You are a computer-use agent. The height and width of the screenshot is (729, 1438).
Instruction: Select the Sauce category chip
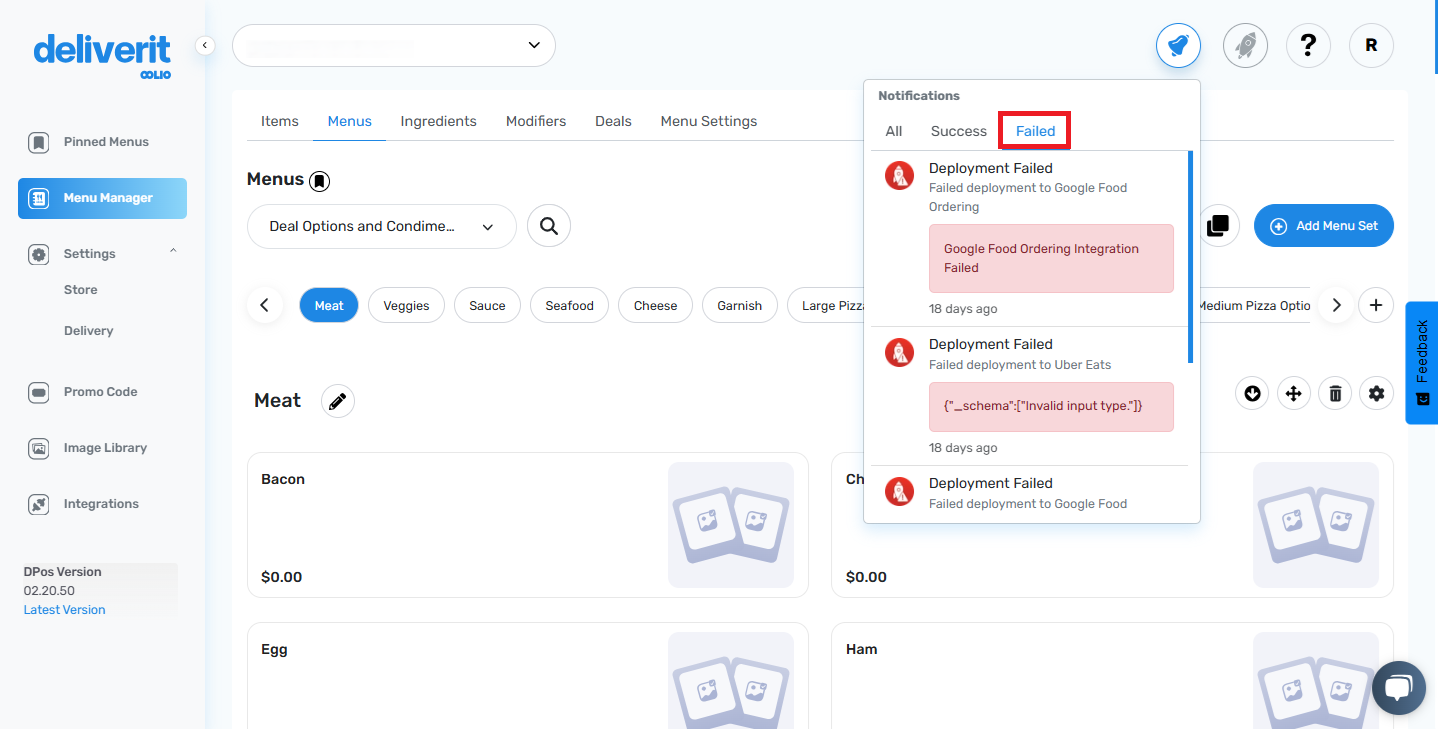tap(488, 306)
